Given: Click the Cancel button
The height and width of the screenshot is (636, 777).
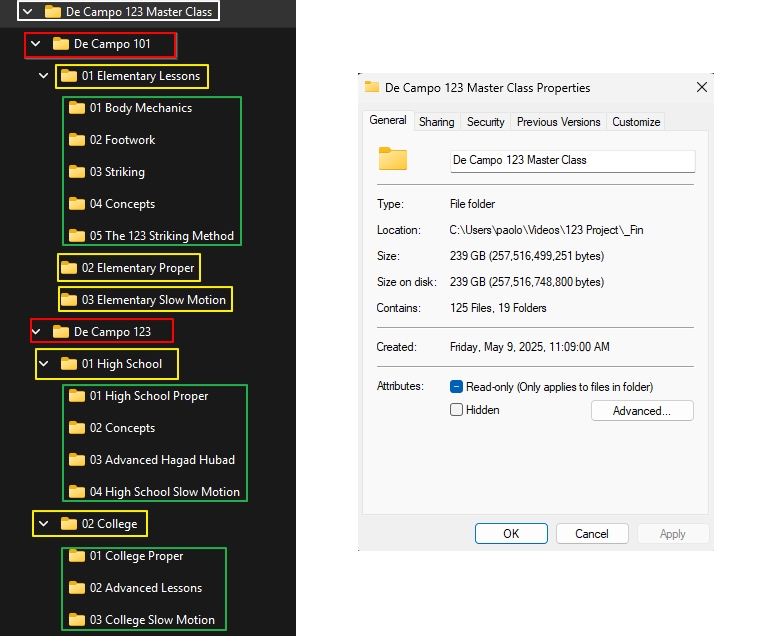Looking at the screenshot, I should coord(592,533).
